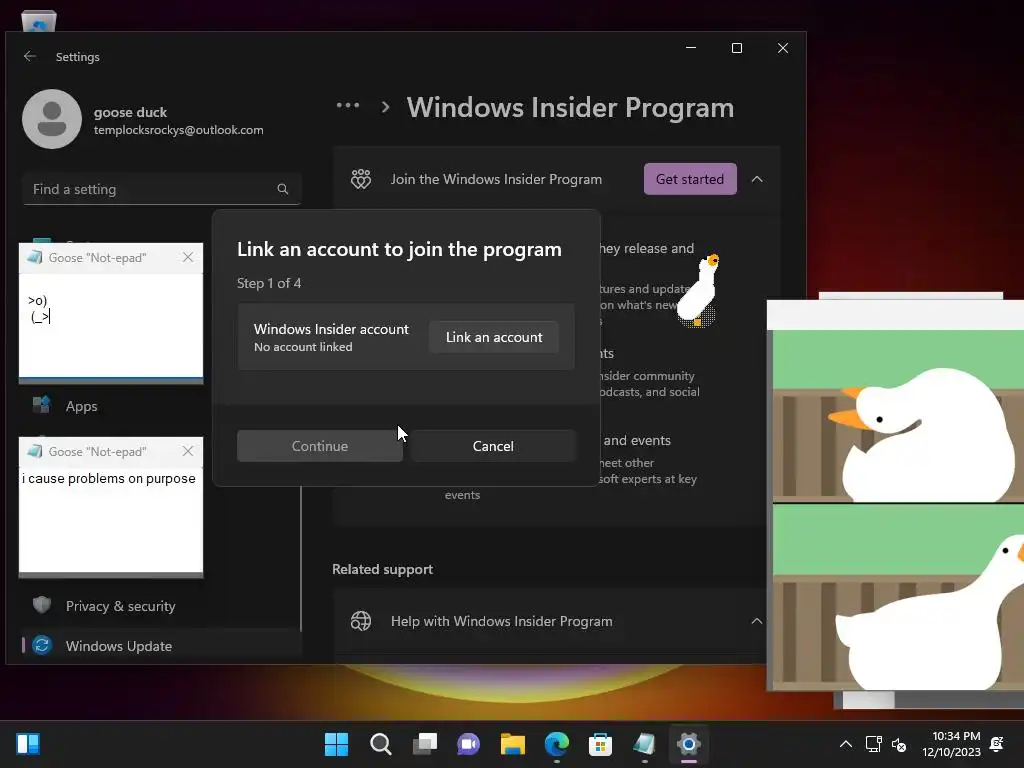Click the 'i cause problems on purpose' text
Image resolution: width=1024 pixels, height=768 pixels.
tap(108, 479)
